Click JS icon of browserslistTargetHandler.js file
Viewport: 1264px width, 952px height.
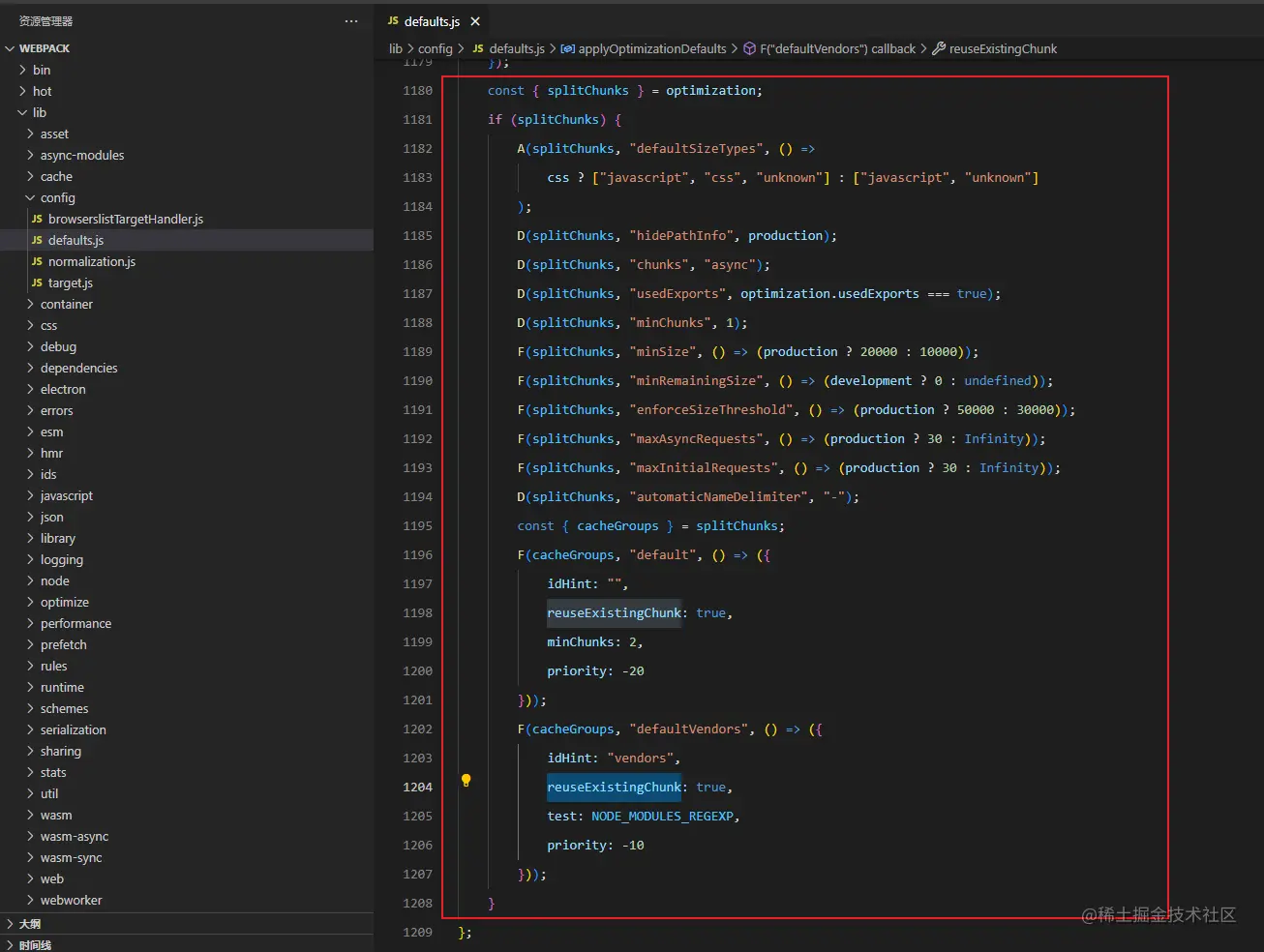pyautogui.click(x=37, y=220)
